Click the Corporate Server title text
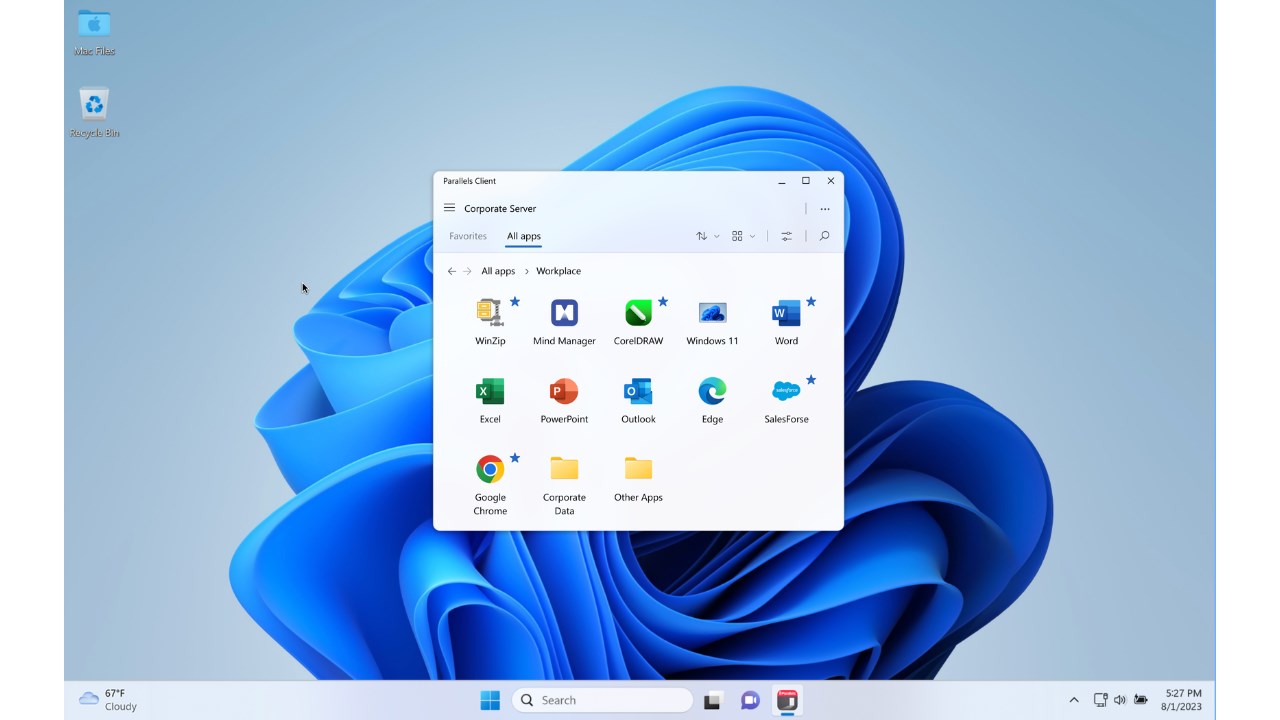The image size is (1280, 720). (x=500, y=208)
